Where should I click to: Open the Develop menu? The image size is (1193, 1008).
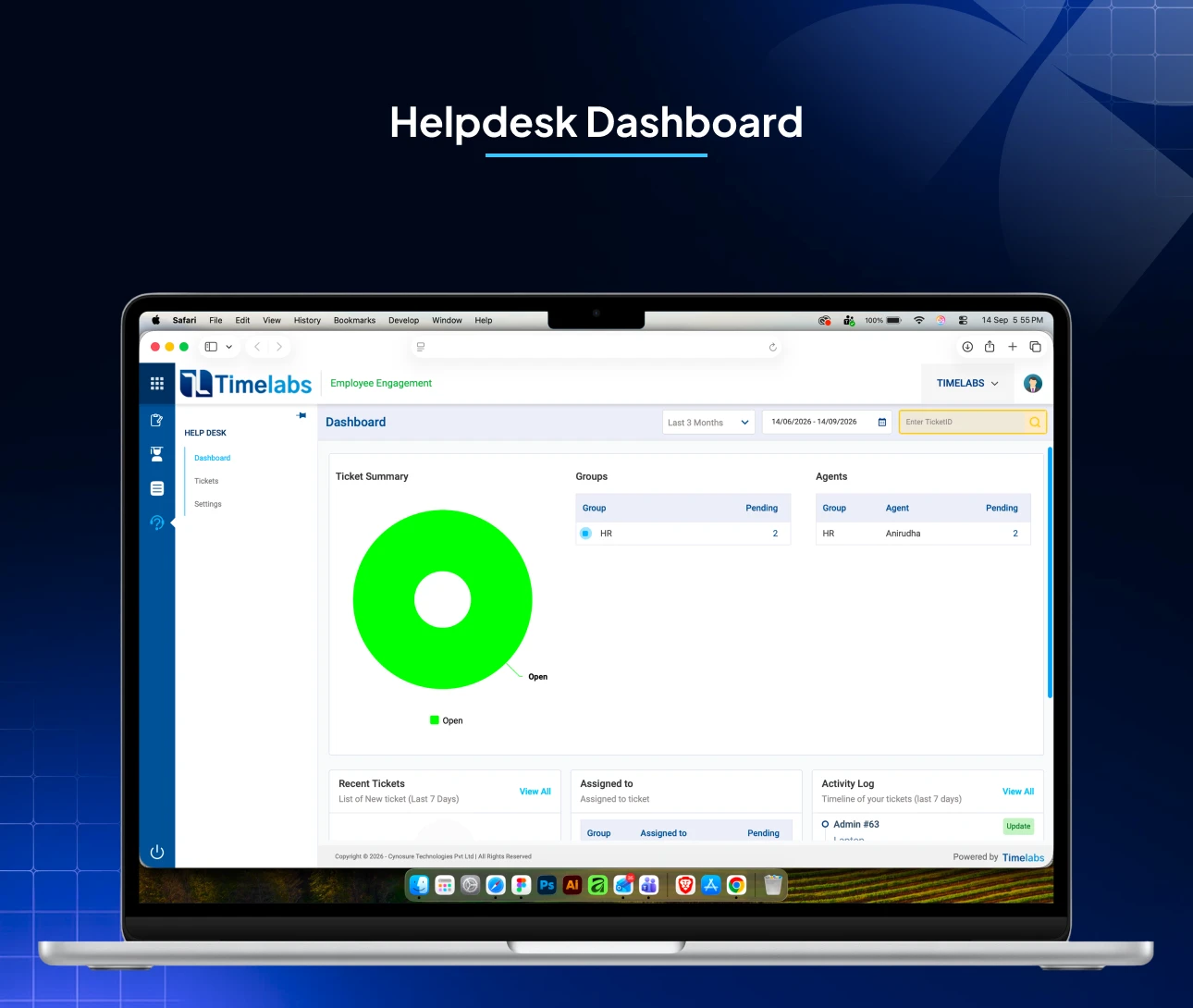tap(403, 320)
